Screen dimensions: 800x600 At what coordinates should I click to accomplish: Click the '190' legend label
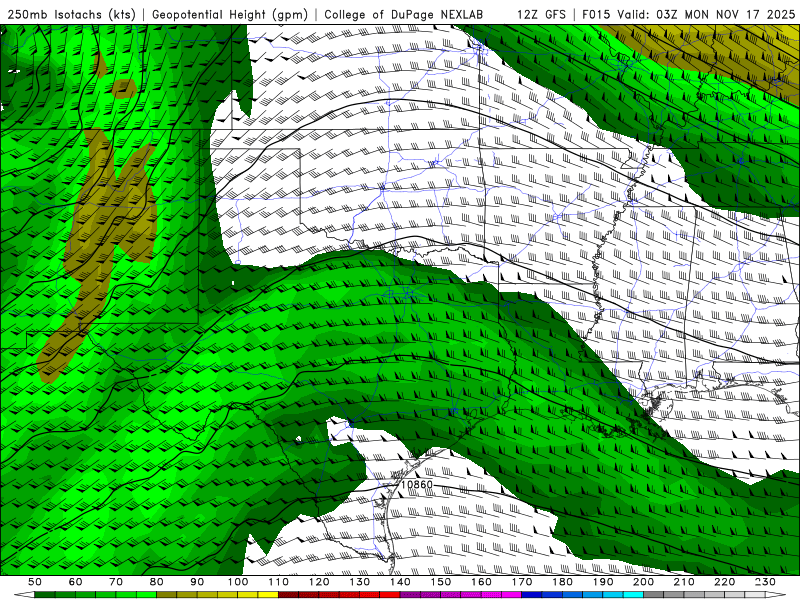coord(603,582)
